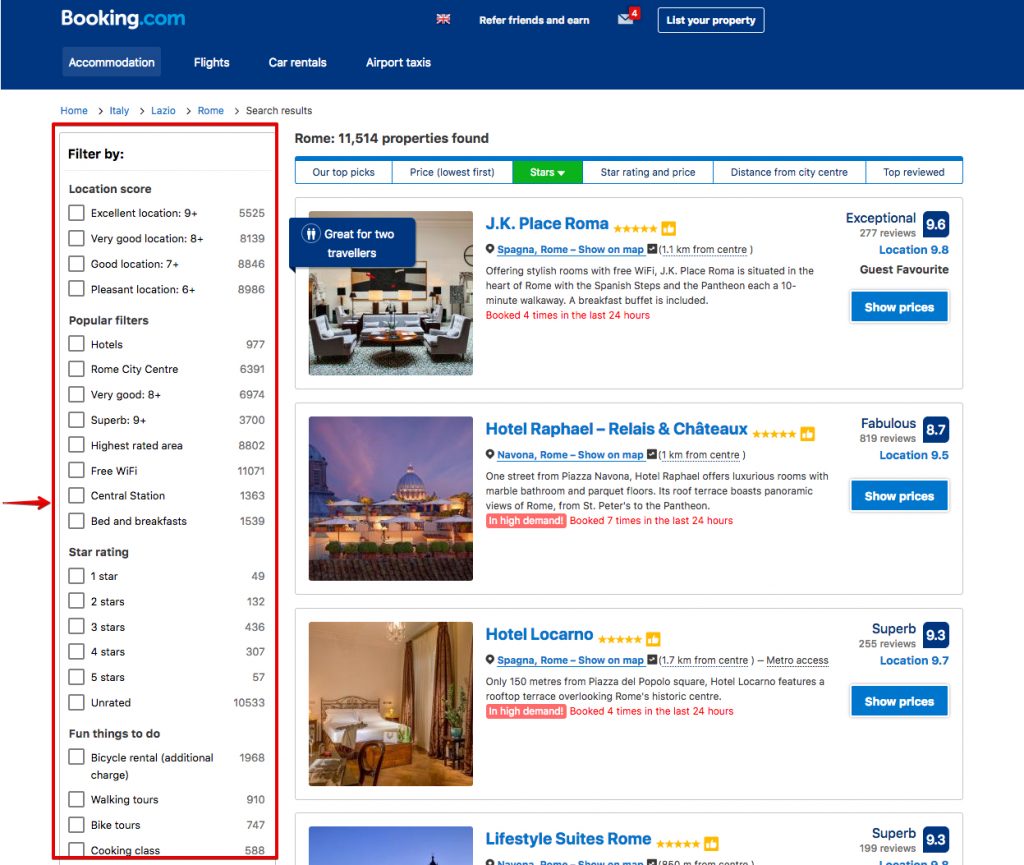
Task: Select the Star rating and price tab
Action: [648, 172]
